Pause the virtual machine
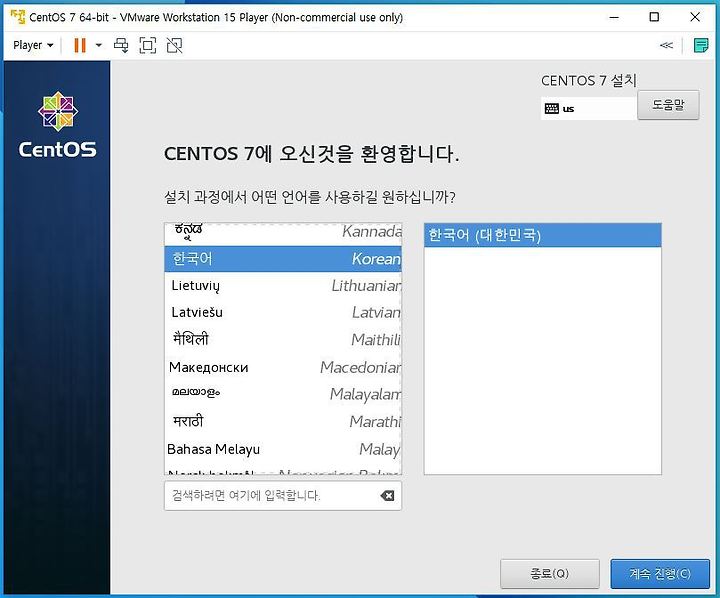 click(80, 45)
